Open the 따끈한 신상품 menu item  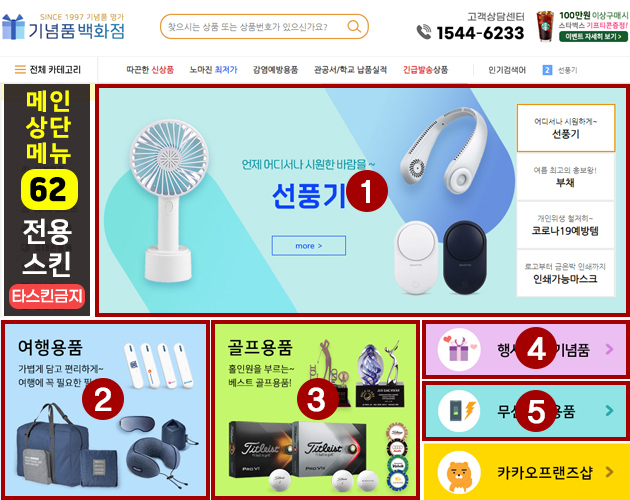[150, 70]
